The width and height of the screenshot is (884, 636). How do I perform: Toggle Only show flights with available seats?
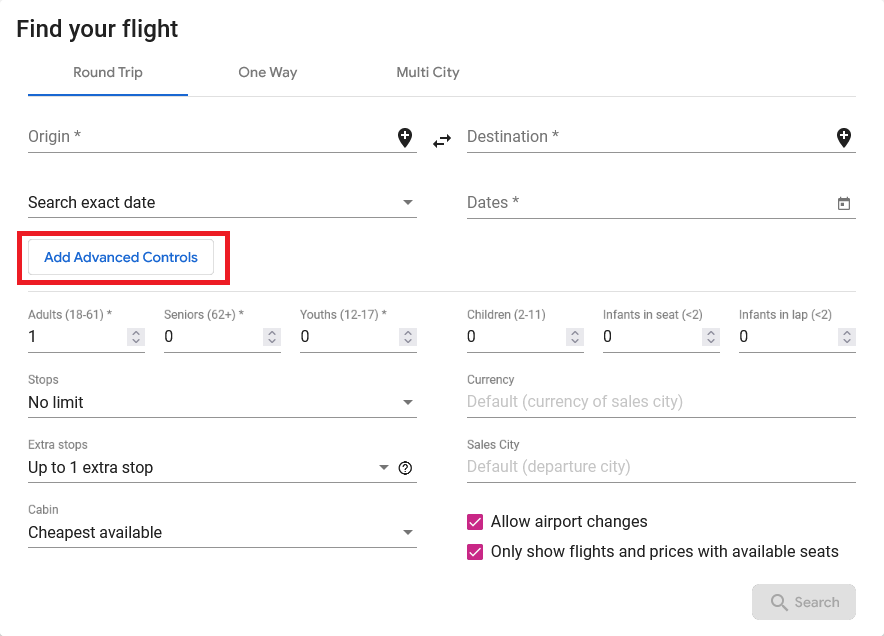475,552
